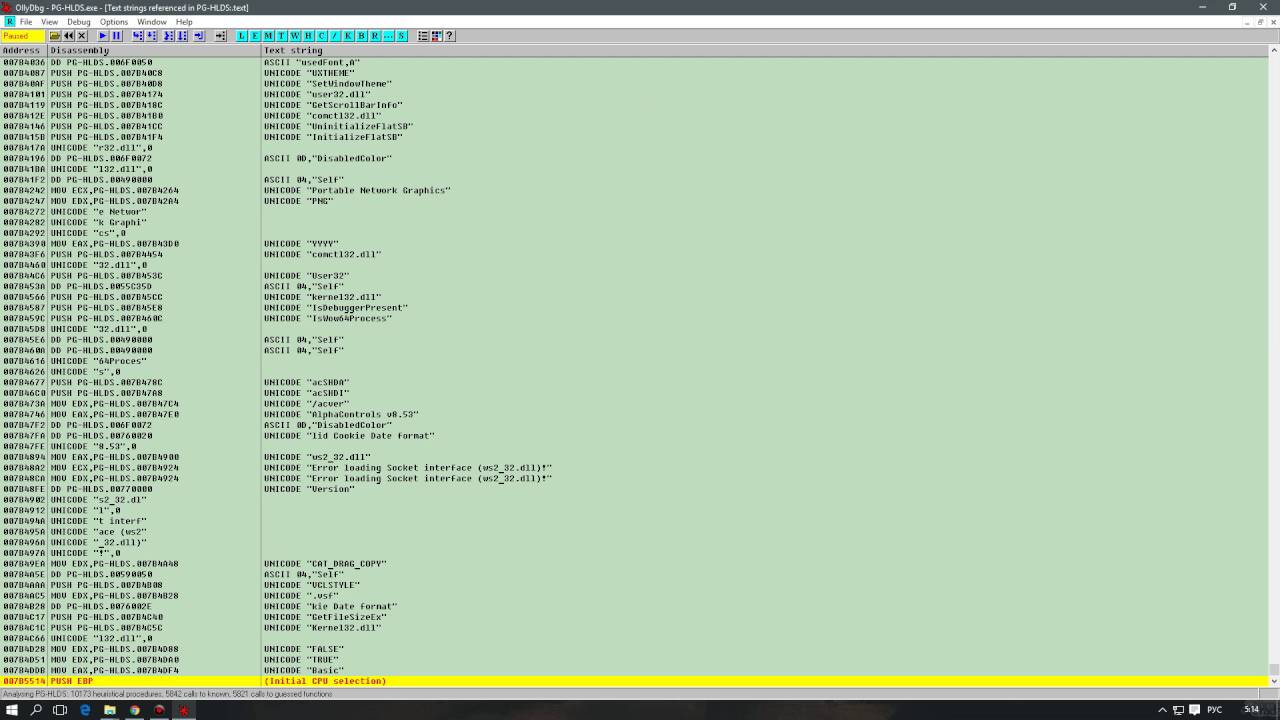Select the "ws2_32.dll" string row
The width and height of the screenshot is (1280, 720).
point(634,457)
